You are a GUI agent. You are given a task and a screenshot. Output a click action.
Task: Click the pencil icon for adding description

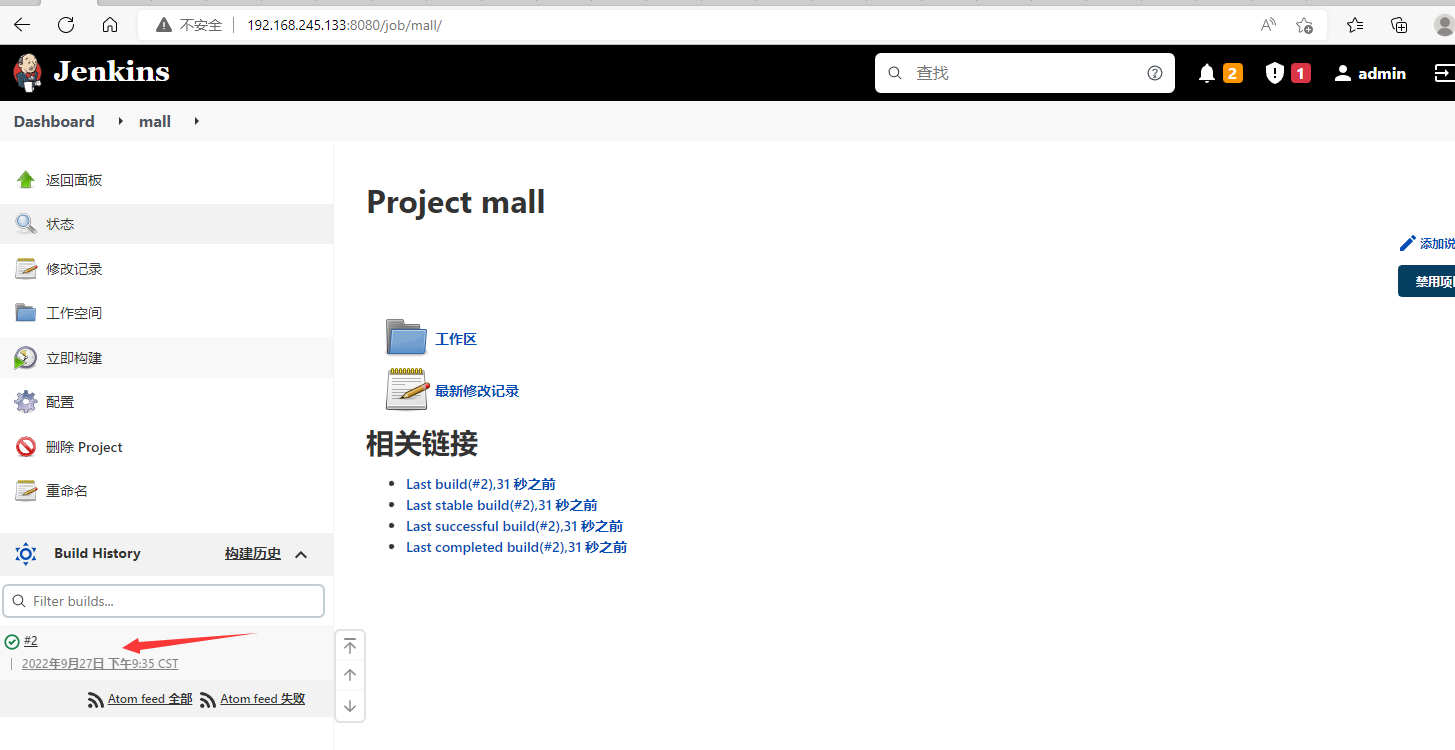1408,243
